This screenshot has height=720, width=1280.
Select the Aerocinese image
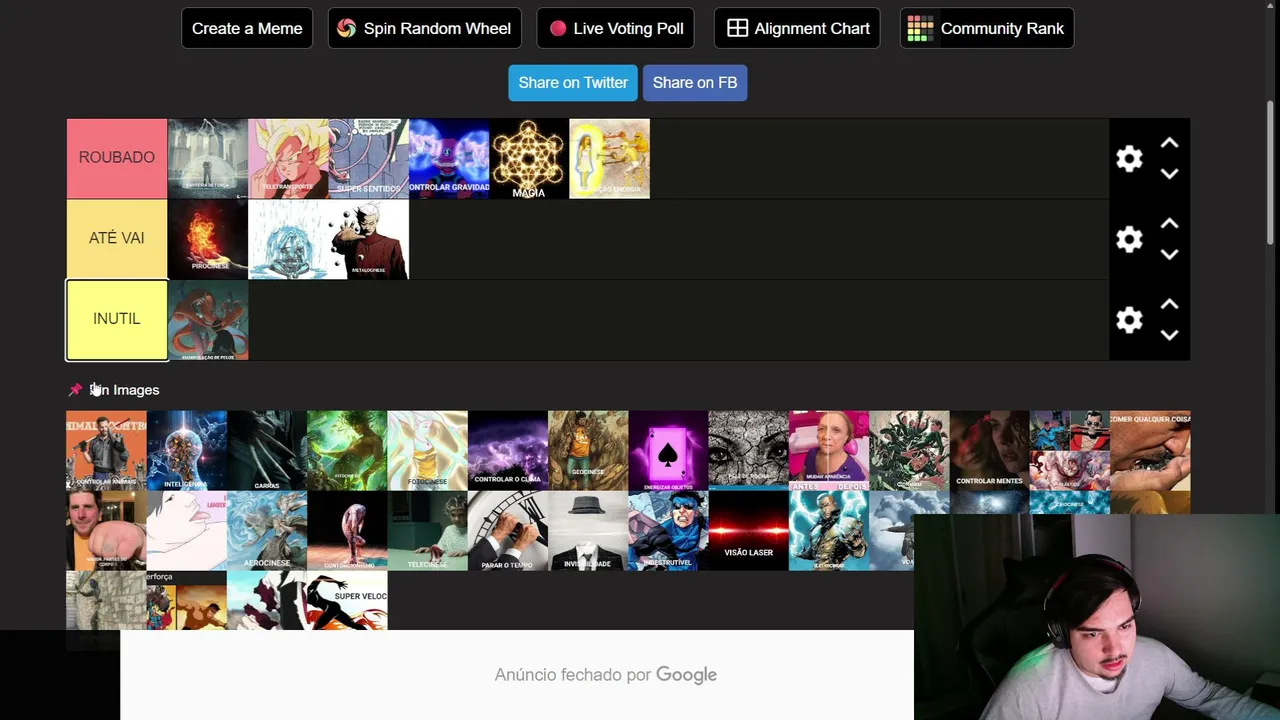(267, 531)
